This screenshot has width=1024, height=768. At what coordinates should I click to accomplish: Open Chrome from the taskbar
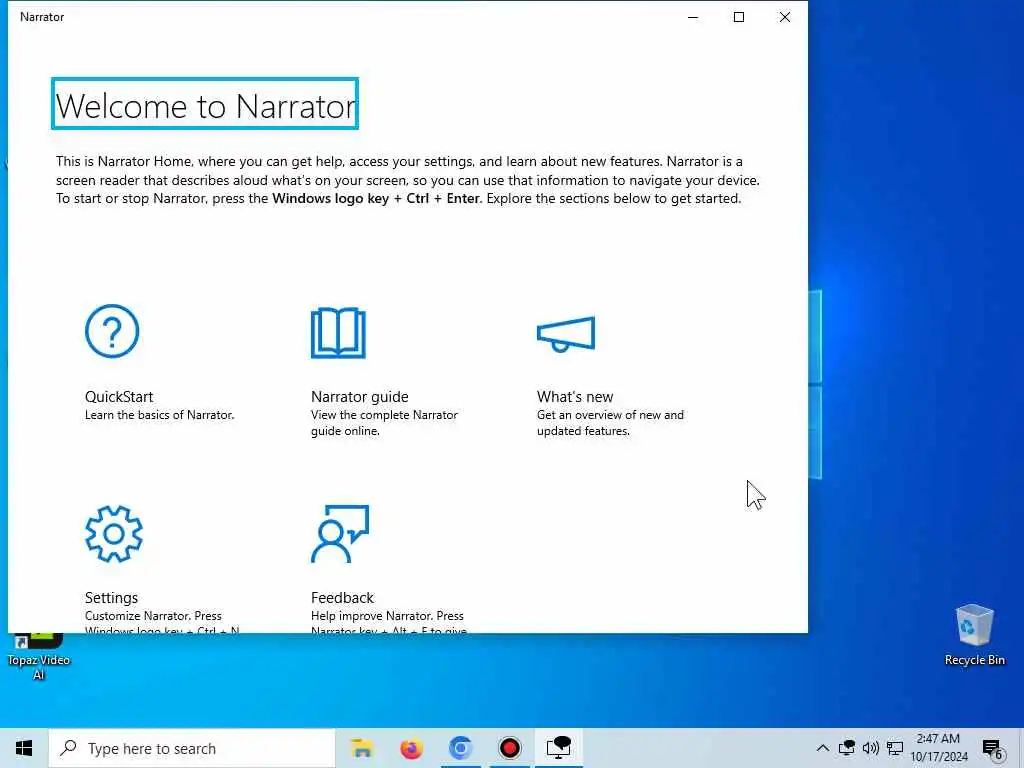460,748
